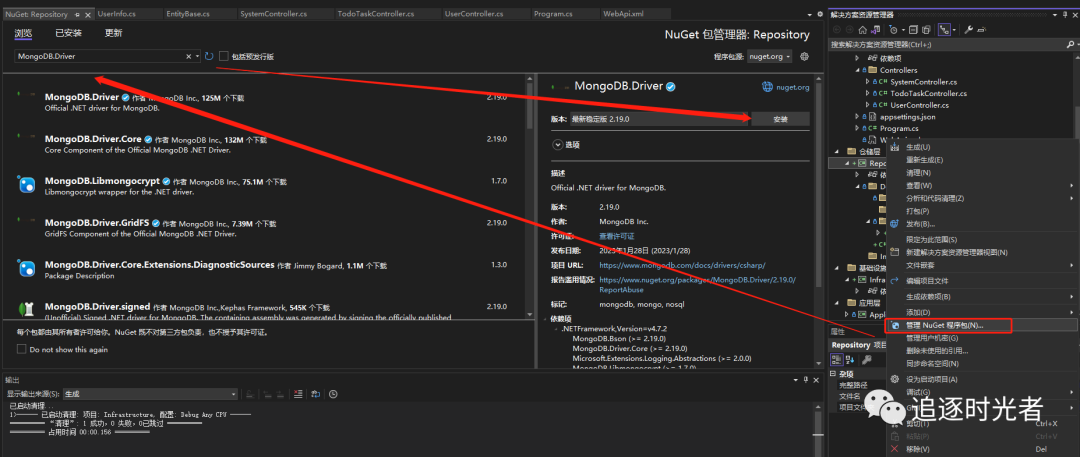Choose 编辑项目文件 in context menu

[x=927, y=281]
